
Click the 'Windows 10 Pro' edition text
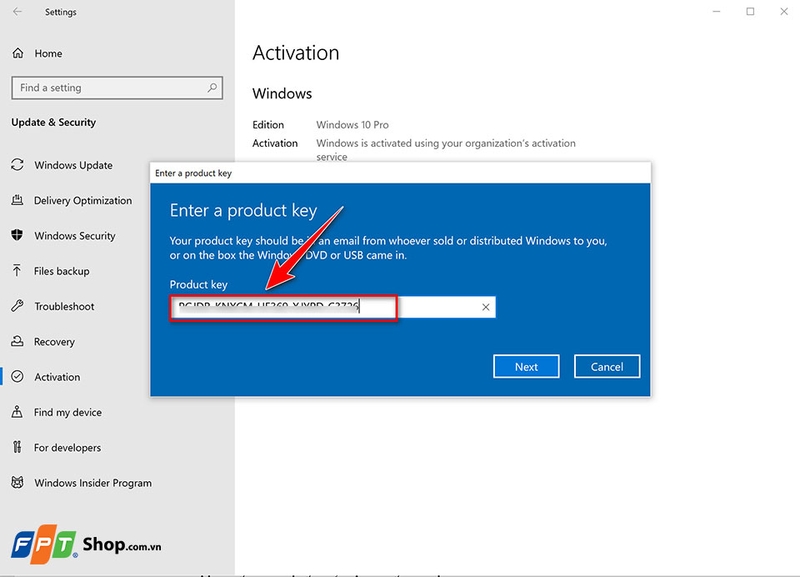click(352, 124)
